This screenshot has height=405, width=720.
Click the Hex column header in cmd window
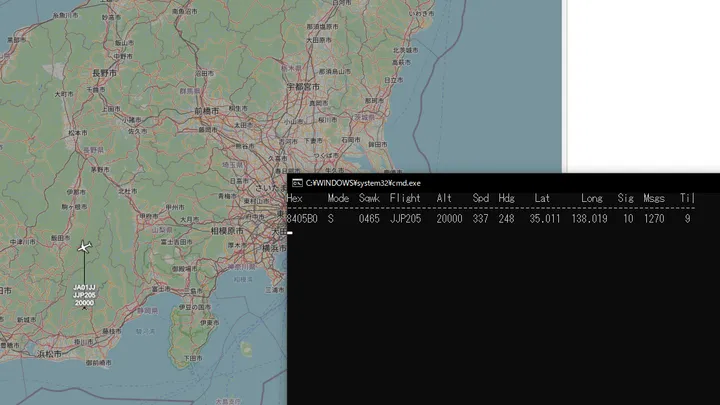(x=295, y=198)
